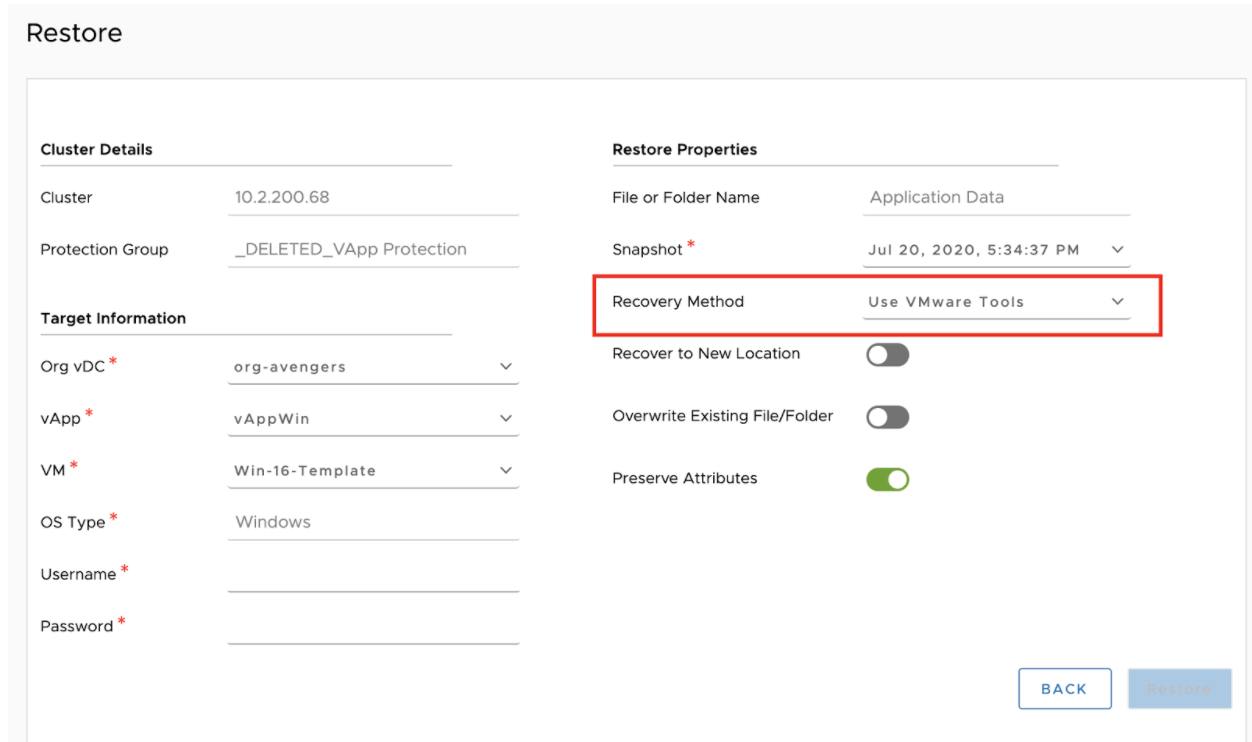
Task: Click the File or Folder Name field
Action: pos(995,198)
